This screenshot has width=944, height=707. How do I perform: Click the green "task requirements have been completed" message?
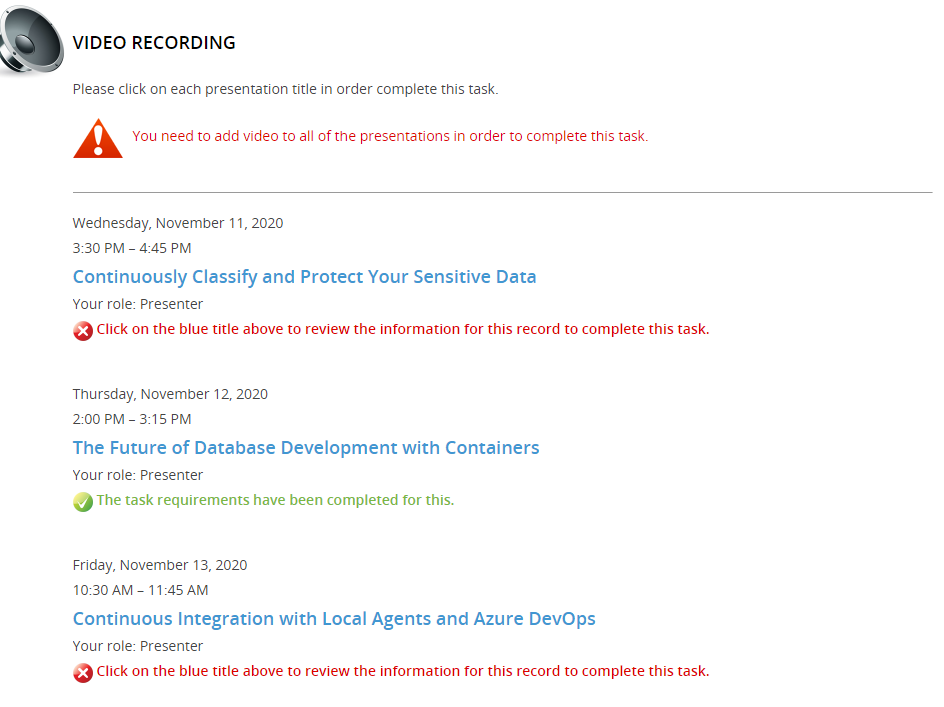pos(275,500)
